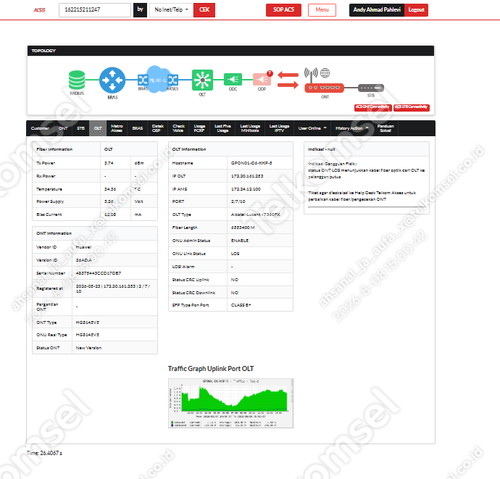Click the globe icon above ONT

point(325,72)
